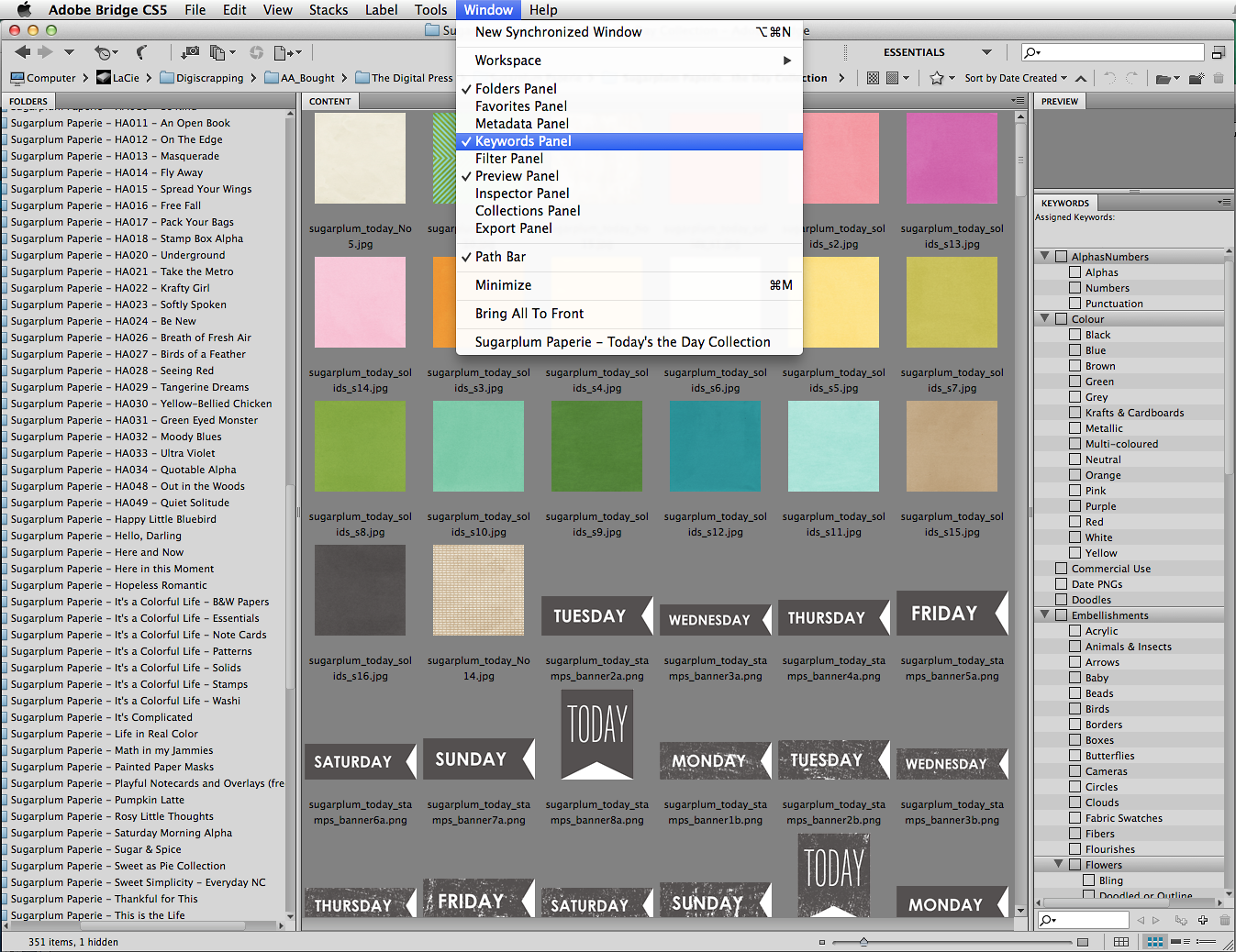Click Get Photos from Camera icon
The width and height of the screenshot is (1236, 952).
[x=190, y=52]
